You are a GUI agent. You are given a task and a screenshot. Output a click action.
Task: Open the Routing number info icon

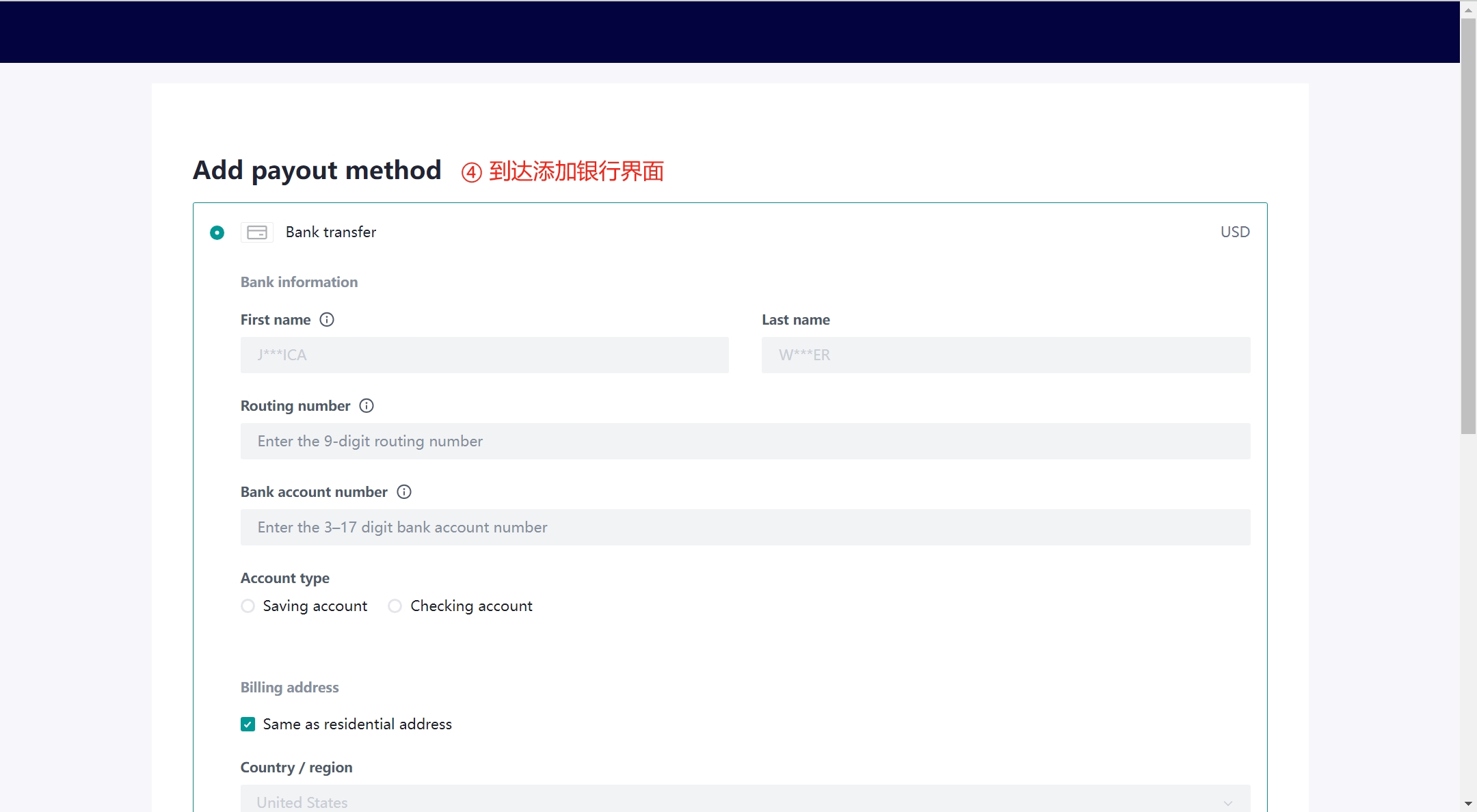[367, 405]
